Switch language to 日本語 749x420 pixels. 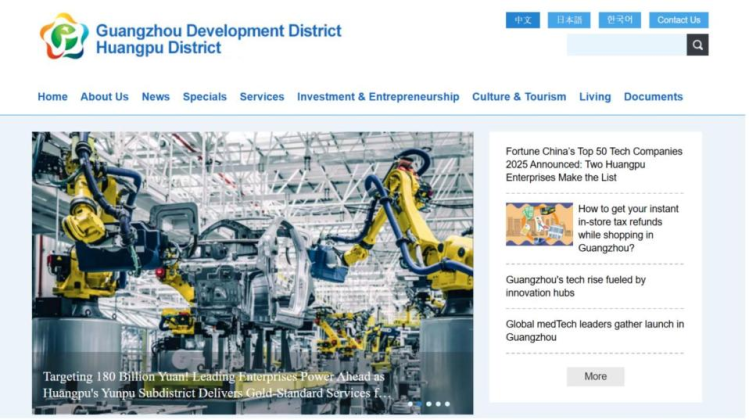[568, 20]
